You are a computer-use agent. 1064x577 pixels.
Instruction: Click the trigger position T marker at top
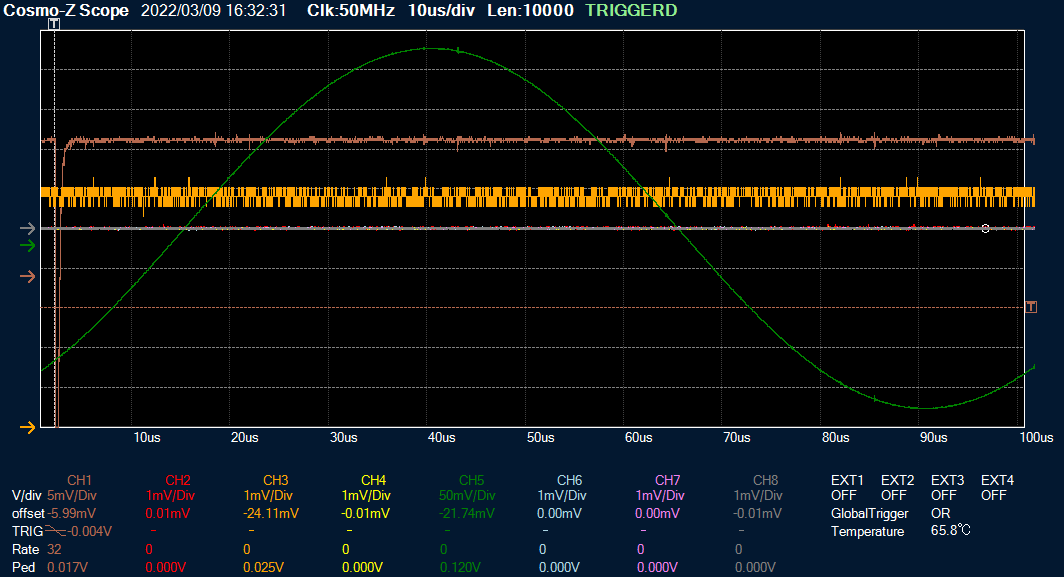point(54,23)
